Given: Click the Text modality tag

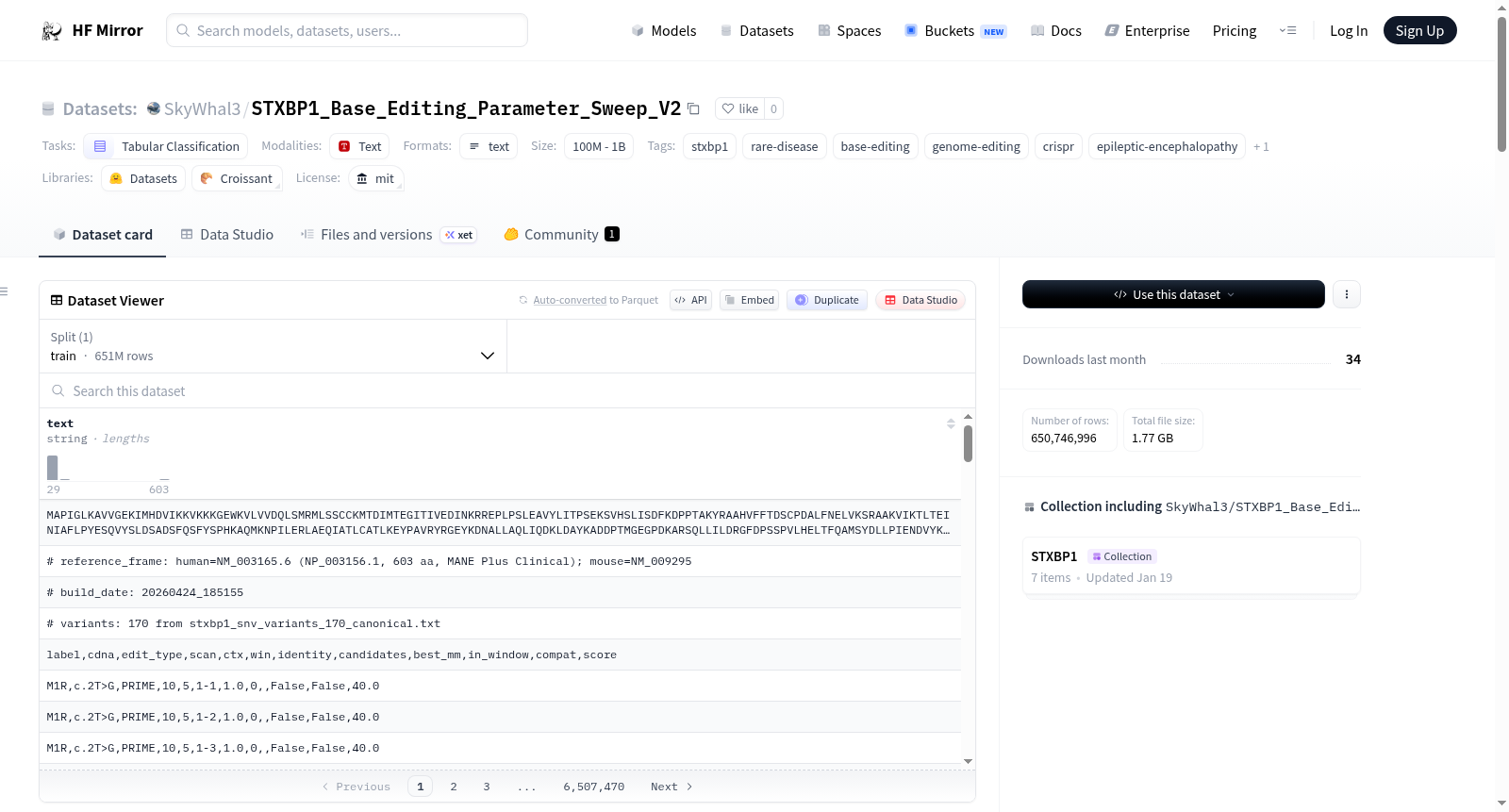Looking at the screenshot, I should (359, 146).
